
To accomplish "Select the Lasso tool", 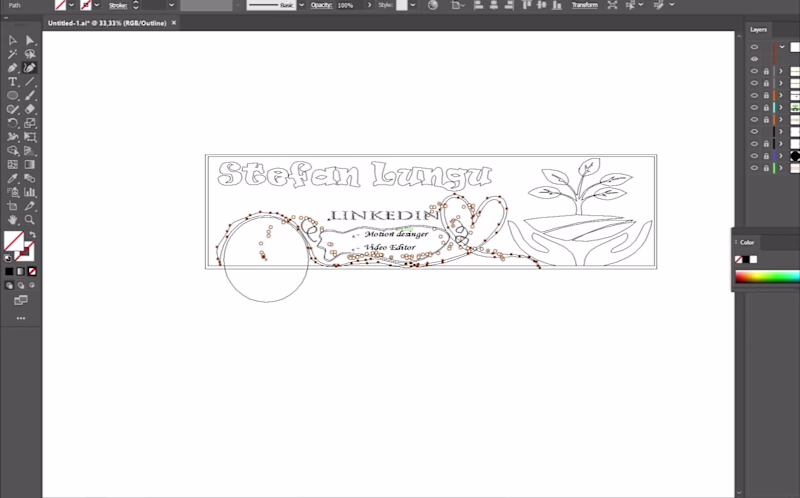I will (30, 54).
